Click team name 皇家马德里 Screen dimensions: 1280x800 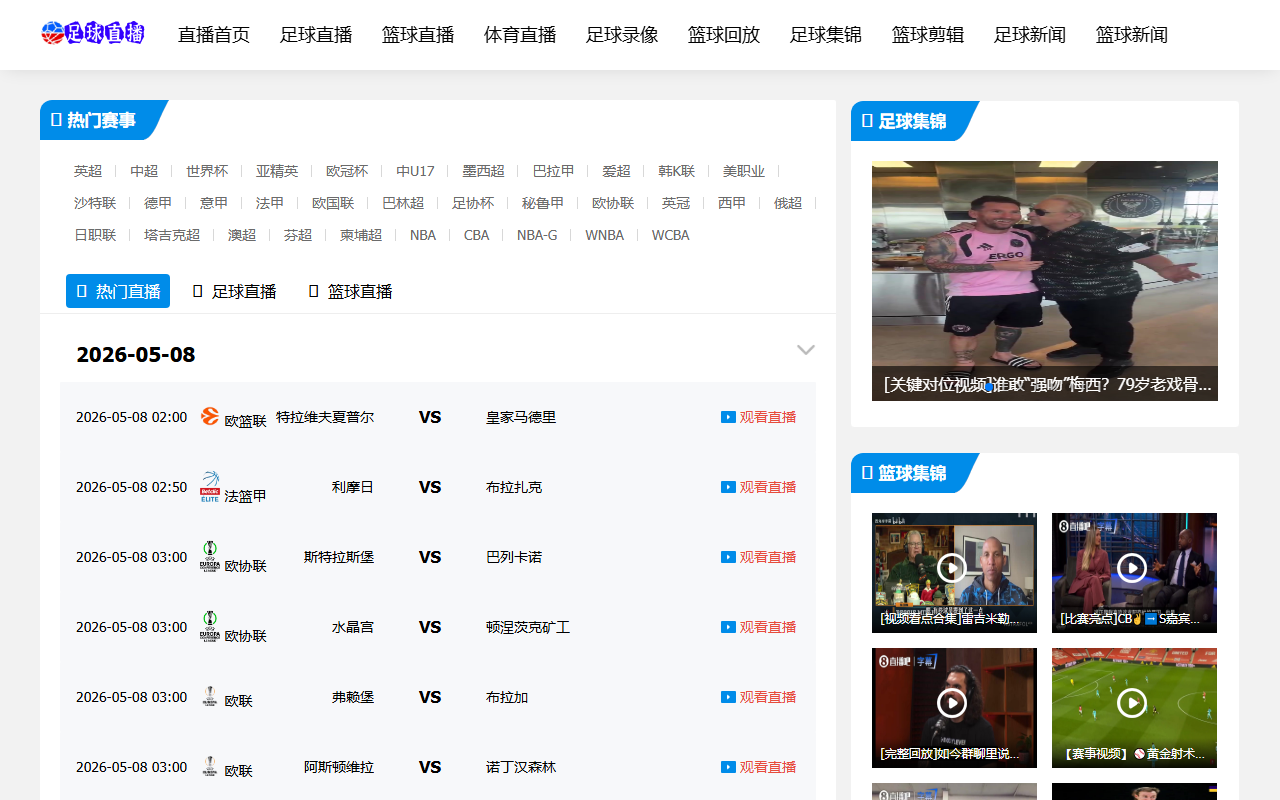pos(521,417)
